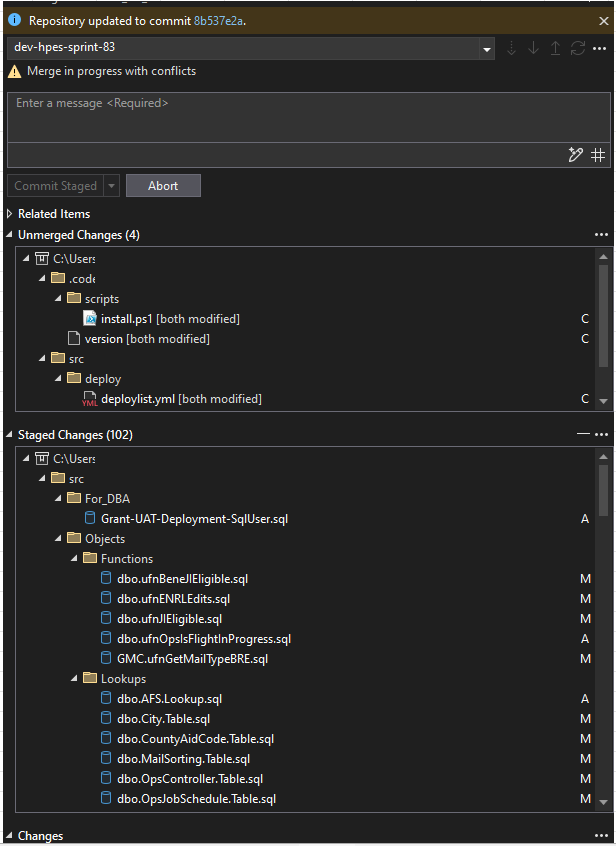The height and width of the screenshot is (846, 616).
Task: Click the Push up-arrow icon
Action: point(556,48)
